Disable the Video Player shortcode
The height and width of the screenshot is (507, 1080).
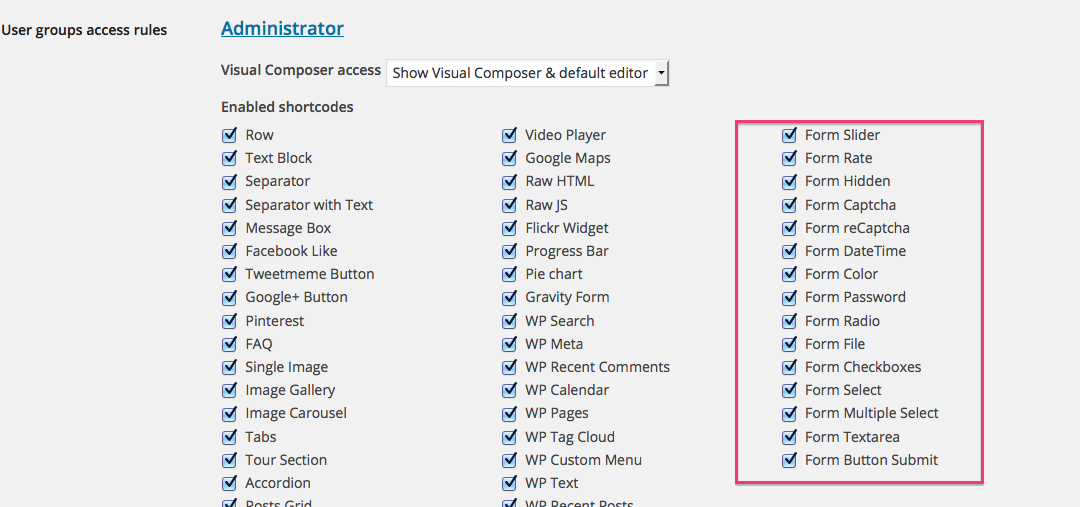click(509, 135)
